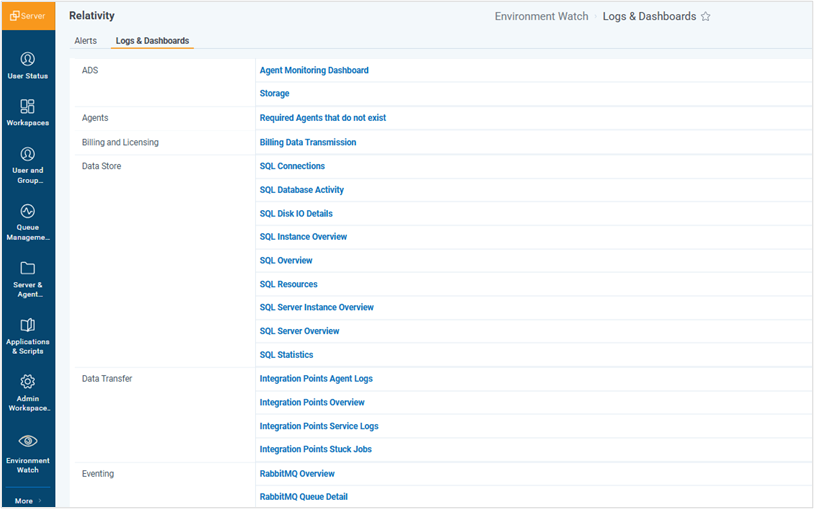Open the Billing Data Transmission link

(x=308, y=143)
